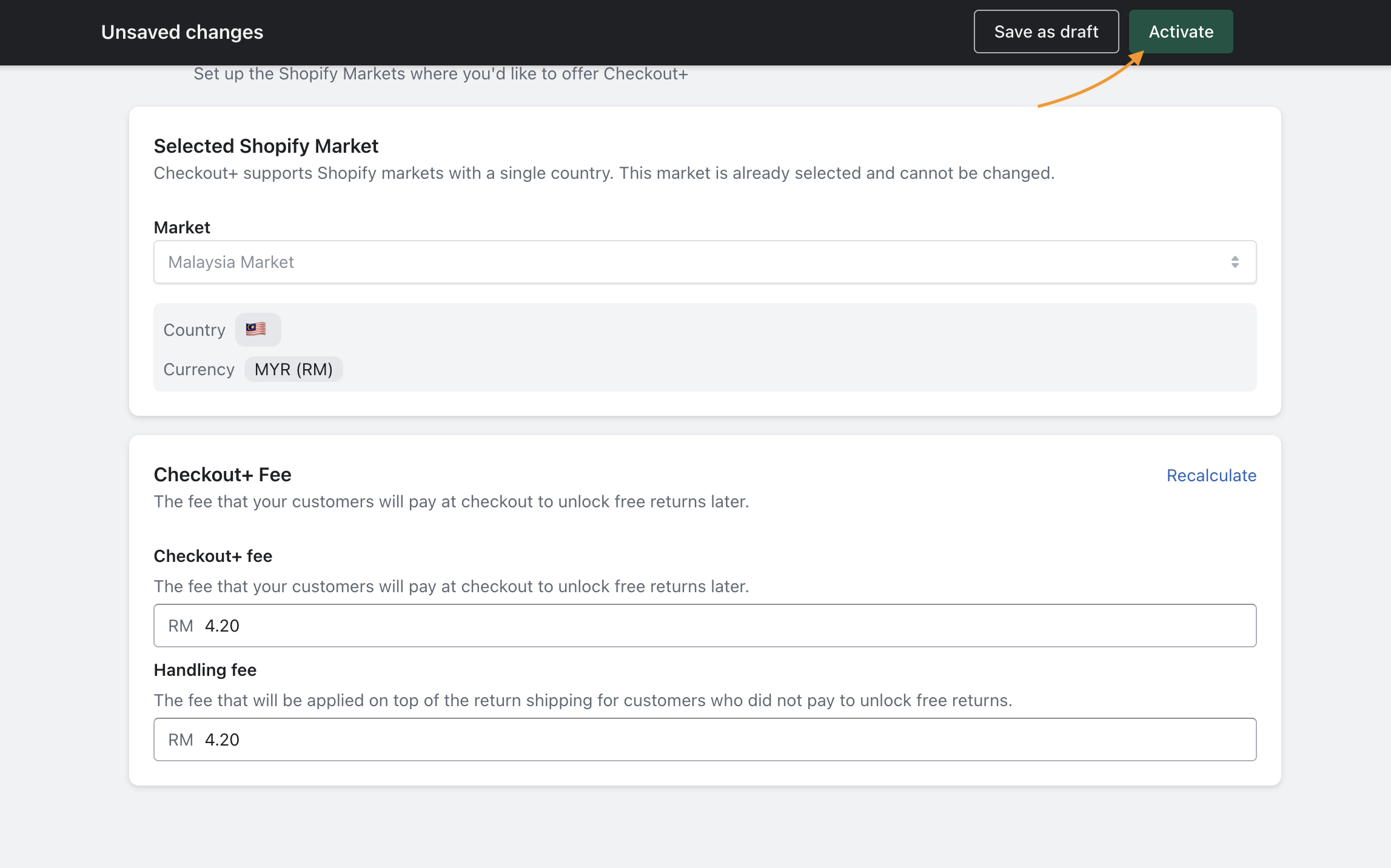Screen dimensions: 1391x868
Task: Click Save as draft button
Action: (x=1046, y=32)
